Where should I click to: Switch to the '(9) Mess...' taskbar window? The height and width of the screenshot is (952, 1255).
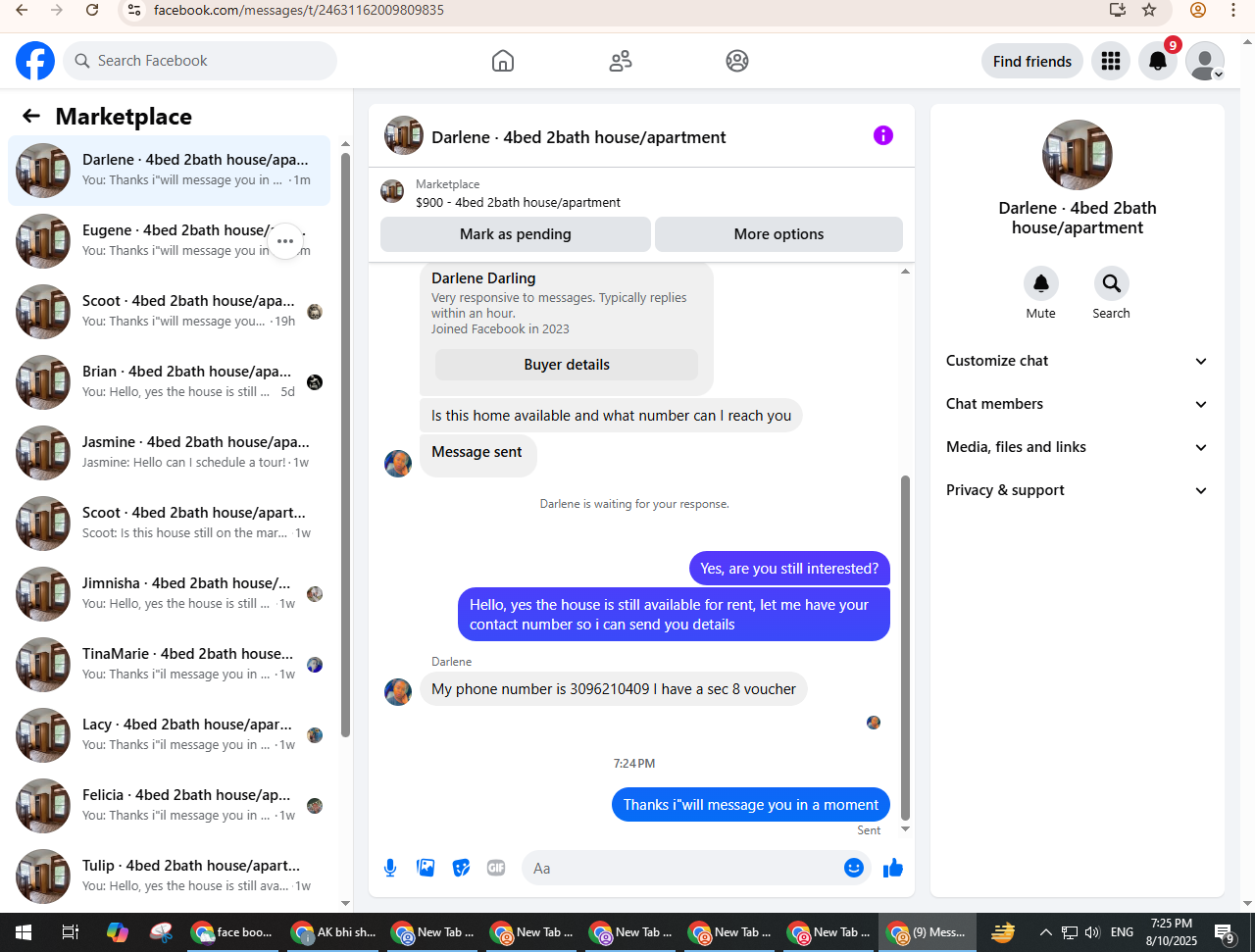(928, 932)
